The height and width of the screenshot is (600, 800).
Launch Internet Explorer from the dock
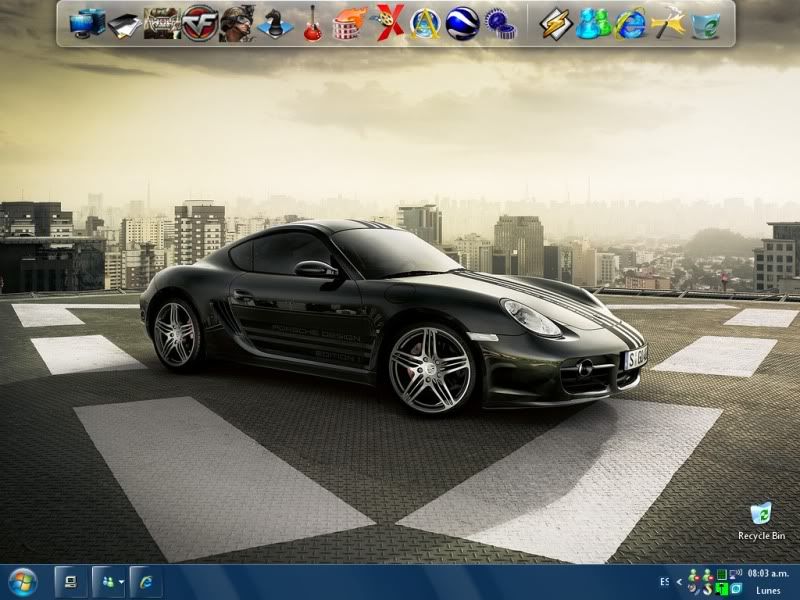pos(631,23)
